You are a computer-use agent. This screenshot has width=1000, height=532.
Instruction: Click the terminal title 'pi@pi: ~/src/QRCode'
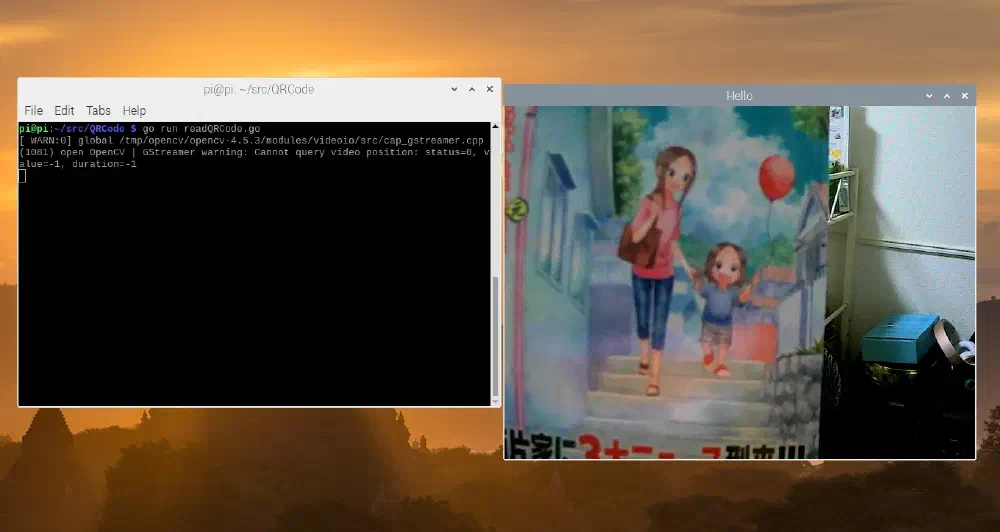(258, 89)
